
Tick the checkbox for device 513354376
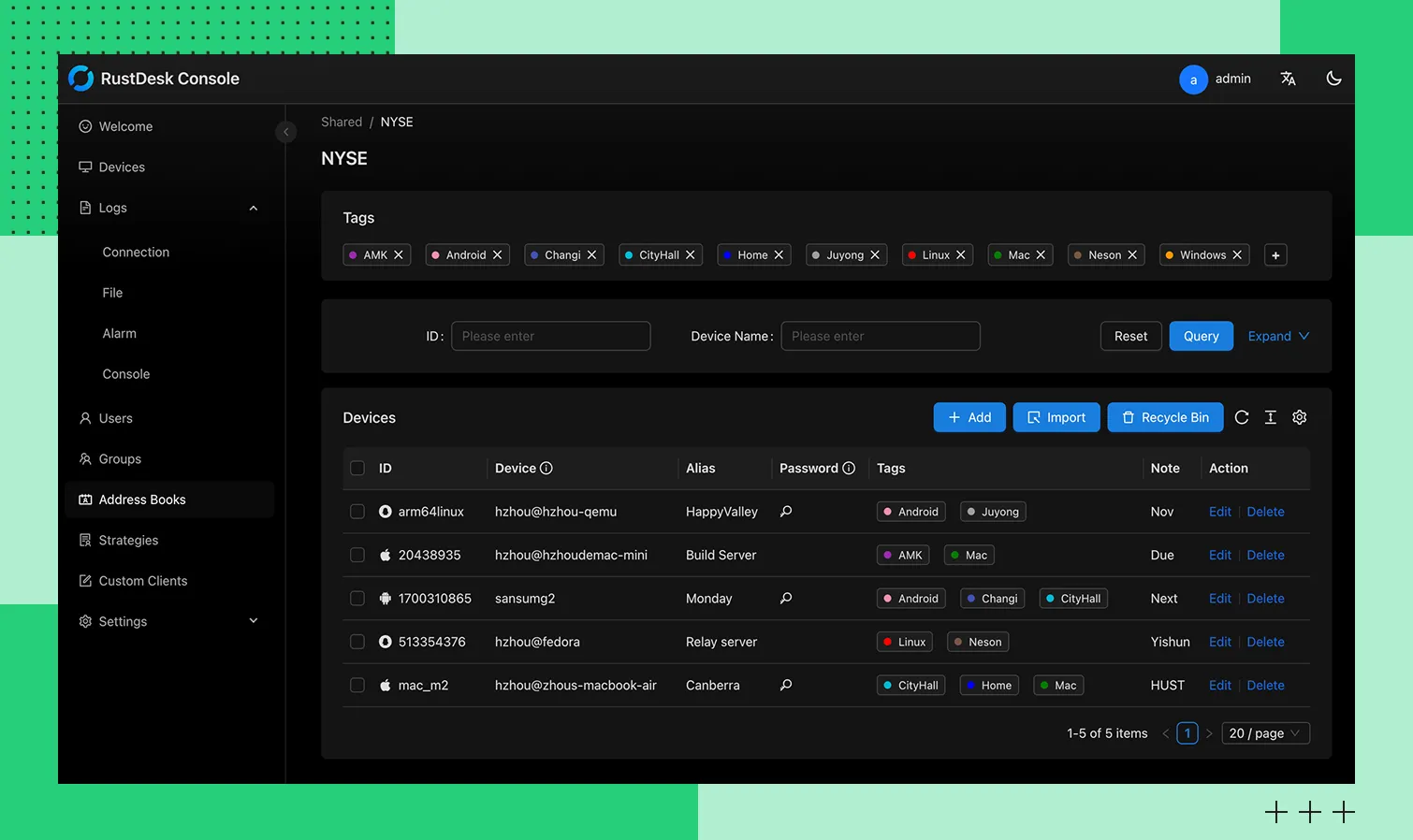click(x=357, y=642)
